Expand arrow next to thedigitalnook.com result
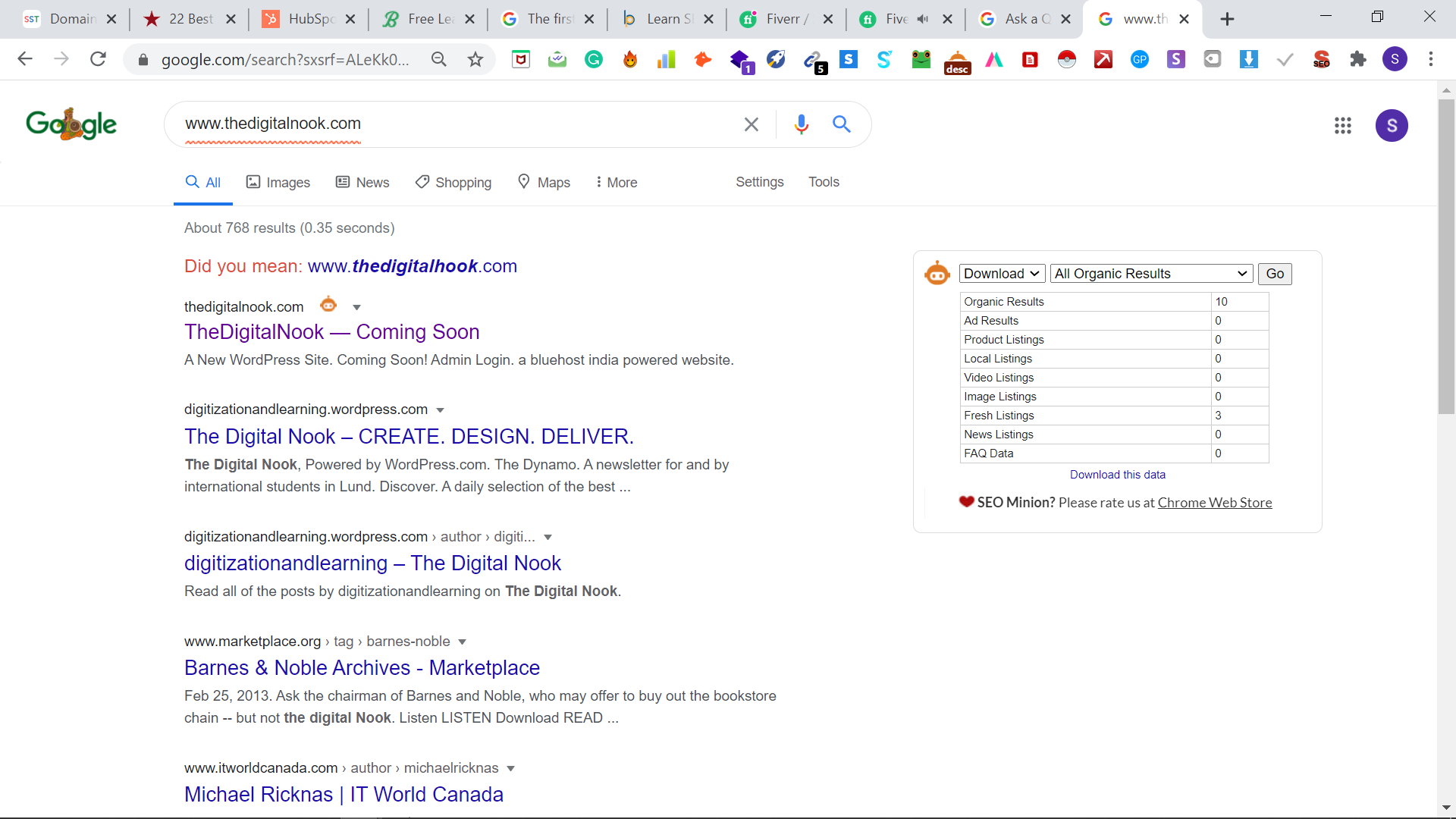This screenshot has width=1456, height=819. pyautogui.click(x=357, y=307)
